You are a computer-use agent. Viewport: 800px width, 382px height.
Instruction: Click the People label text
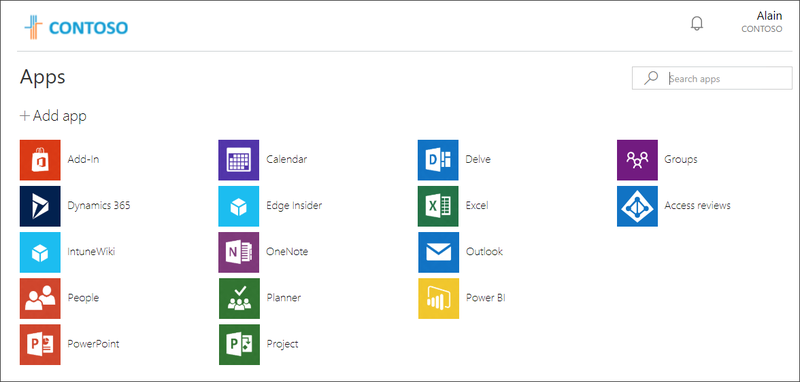click(x=83, y=298)
